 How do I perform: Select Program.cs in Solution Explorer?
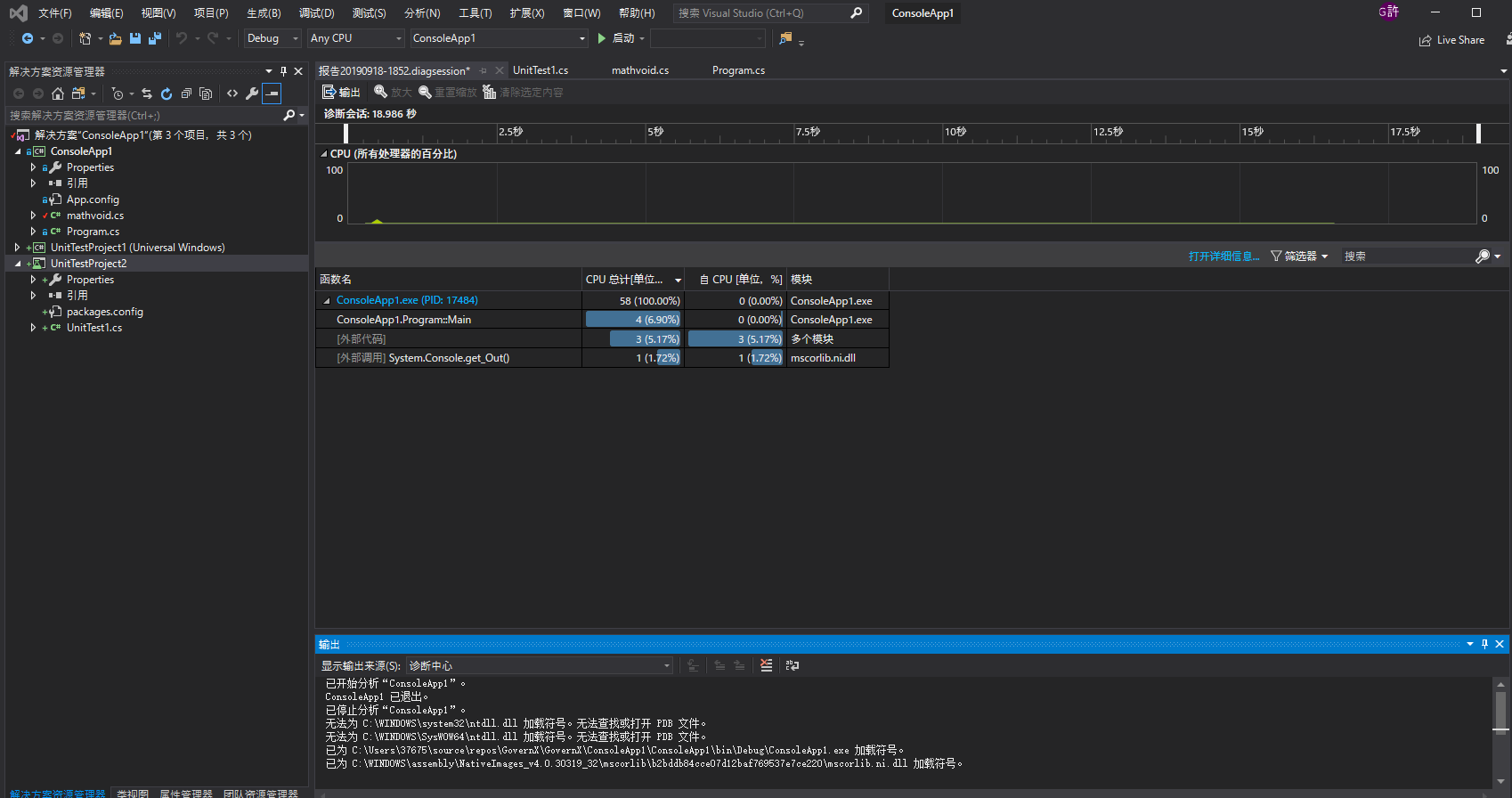[x=93, y=232]
